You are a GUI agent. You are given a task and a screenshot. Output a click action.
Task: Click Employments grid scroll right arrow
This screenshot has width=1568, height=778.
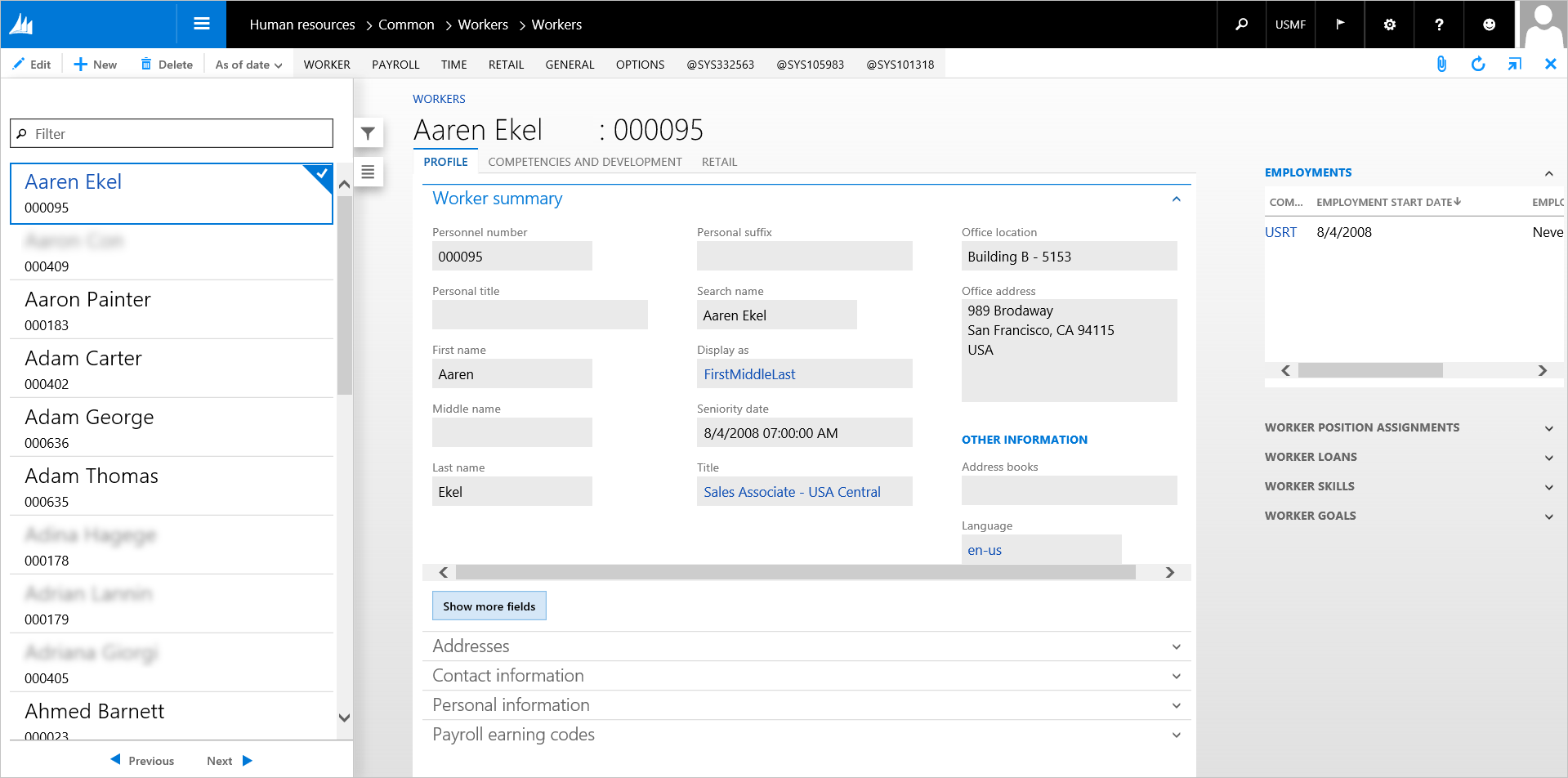[1542, 370]
